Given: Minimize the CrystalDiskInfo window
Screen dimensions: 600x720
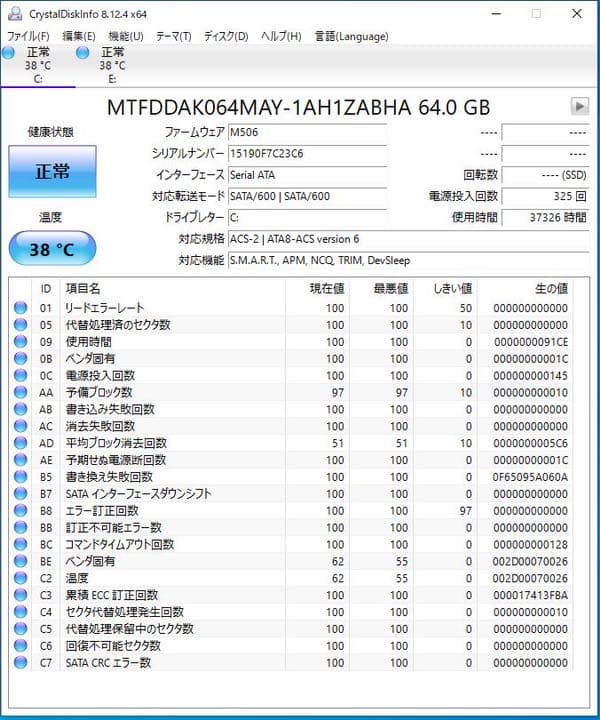Looking at the screenshot, I should coord(496,14).
